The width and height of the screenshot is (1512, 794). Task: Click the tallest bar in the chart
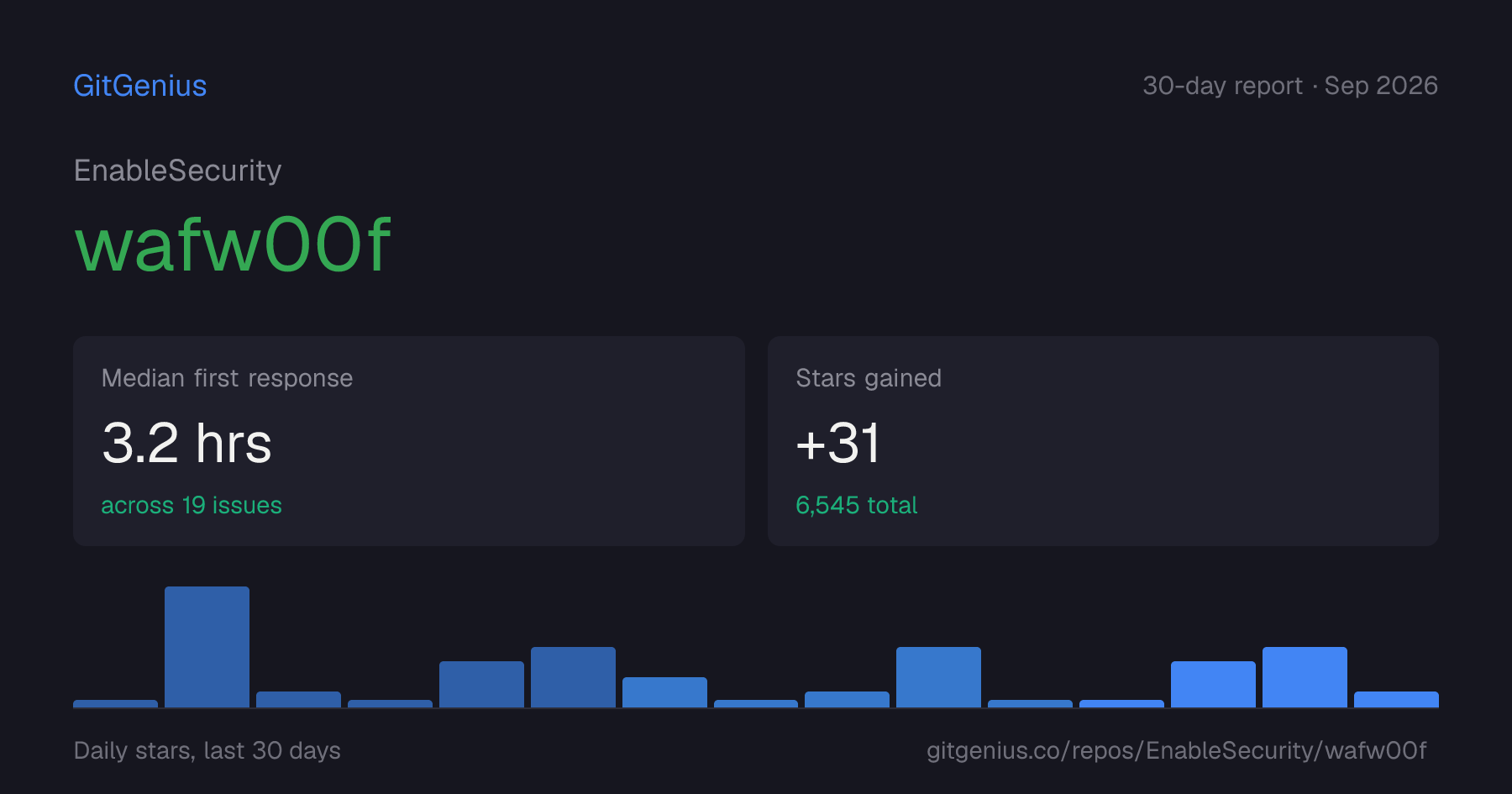[x=207, y=647]
